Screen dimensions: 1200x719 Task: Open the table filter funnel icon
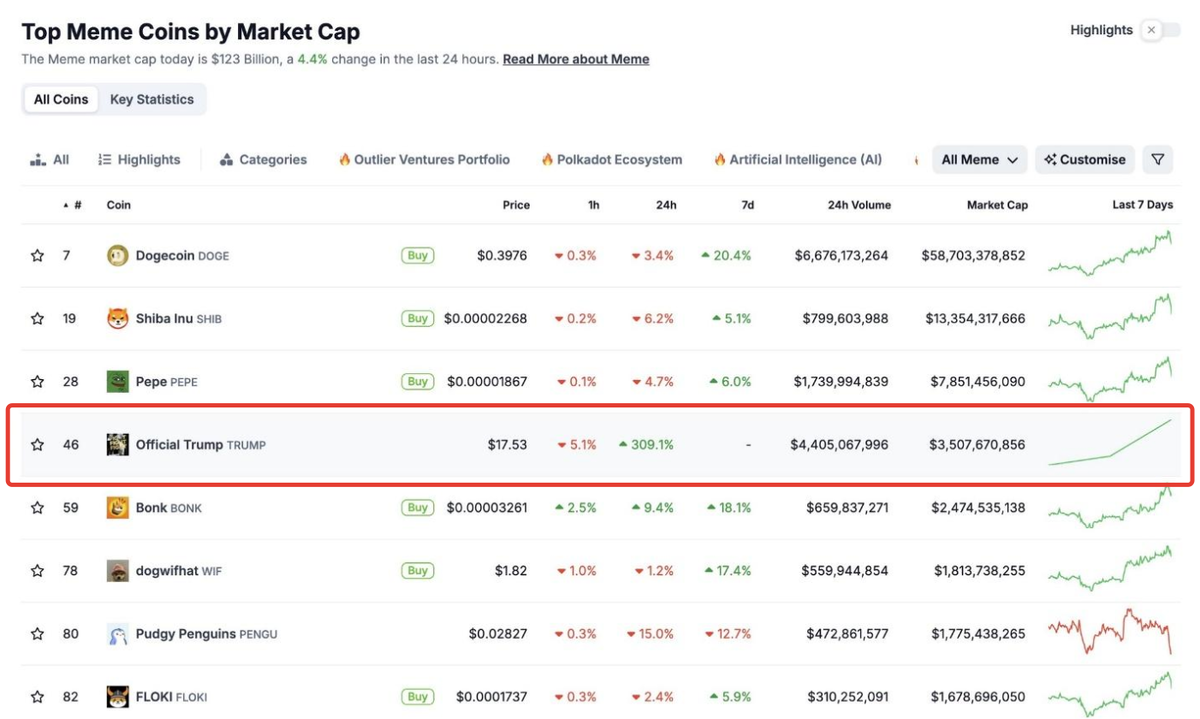pos(1158,159)
